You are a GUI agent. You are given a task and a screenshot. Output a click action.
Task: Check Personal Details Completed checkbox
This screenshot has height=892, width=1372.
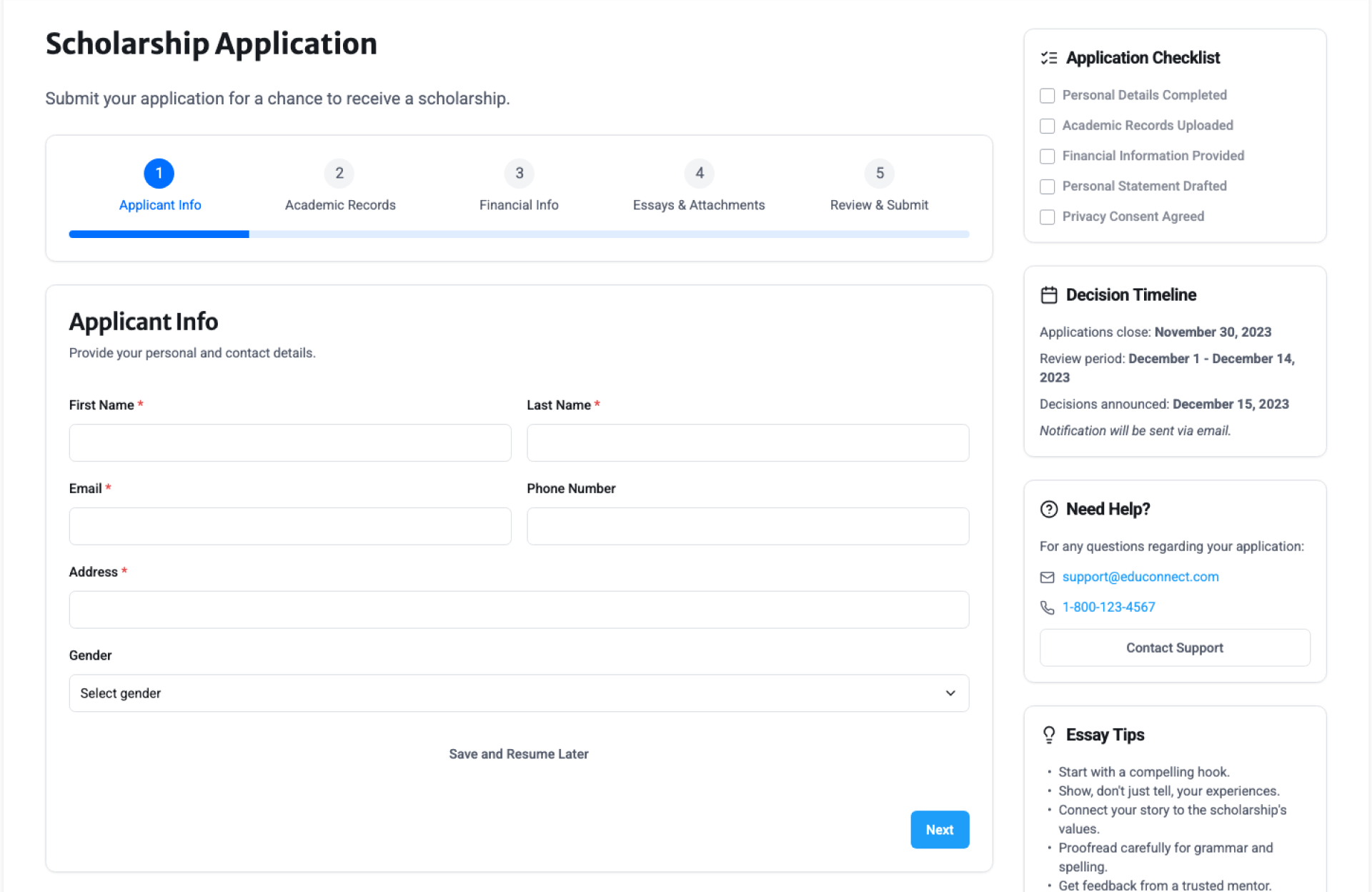point(1047,96)
